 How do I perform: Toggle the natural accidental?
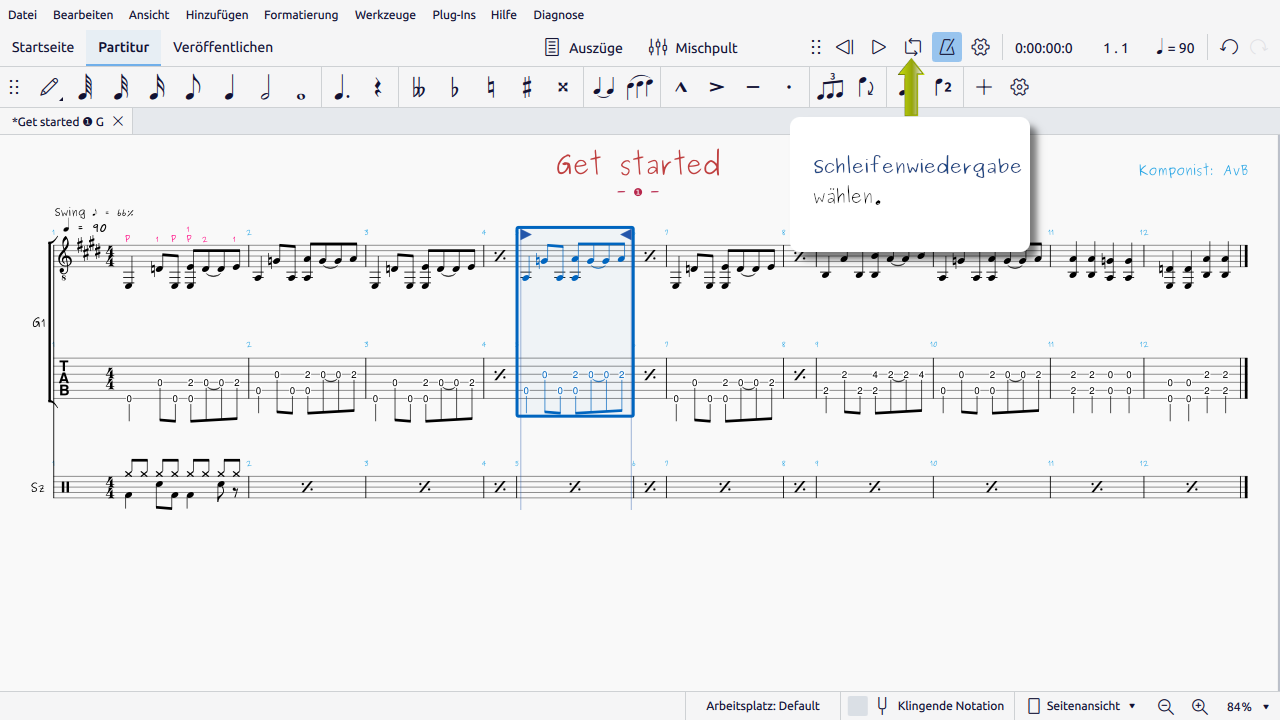pos(490,88)
